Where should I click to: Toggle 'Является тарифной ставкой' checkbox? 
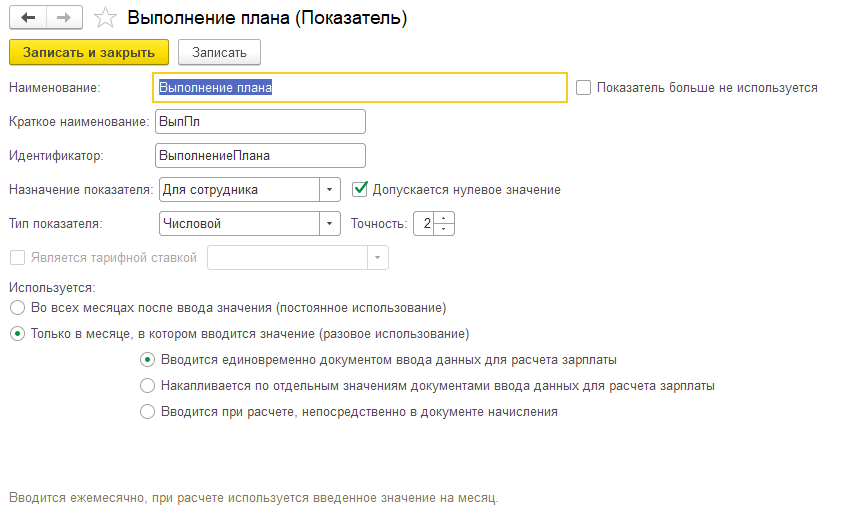[17, 257]
